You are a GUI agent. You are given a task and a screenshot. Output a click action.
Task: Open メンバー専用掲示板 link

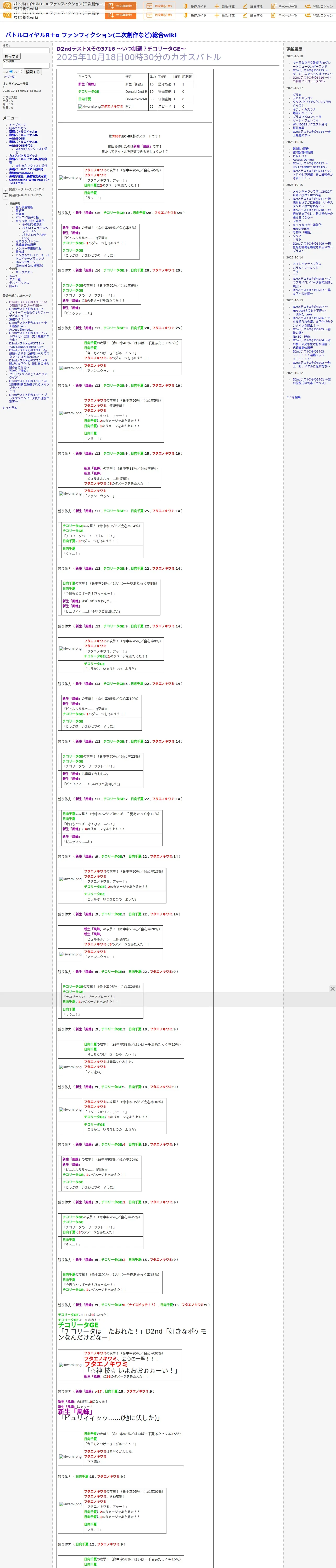29,248
